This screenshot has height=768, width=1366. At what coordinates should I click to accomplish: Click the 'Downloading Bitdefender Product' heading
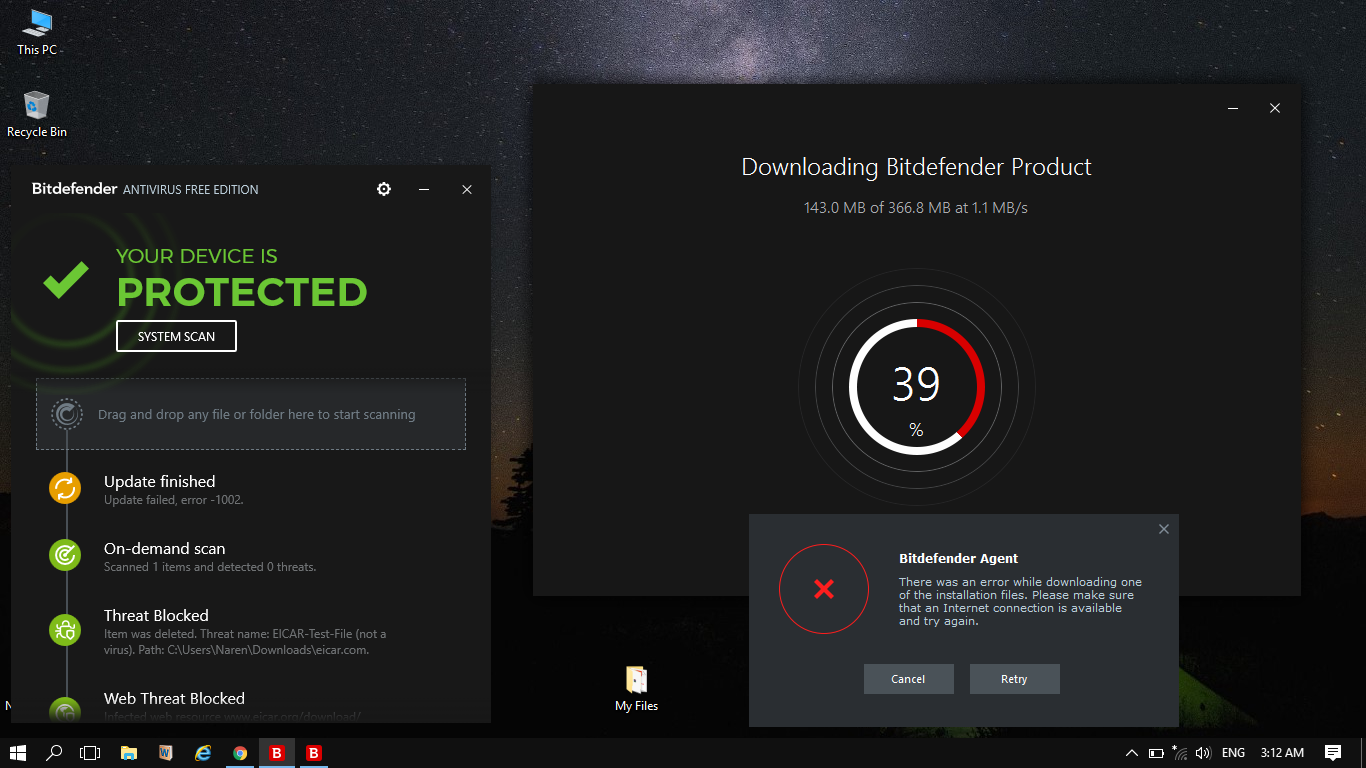[917, 167]
